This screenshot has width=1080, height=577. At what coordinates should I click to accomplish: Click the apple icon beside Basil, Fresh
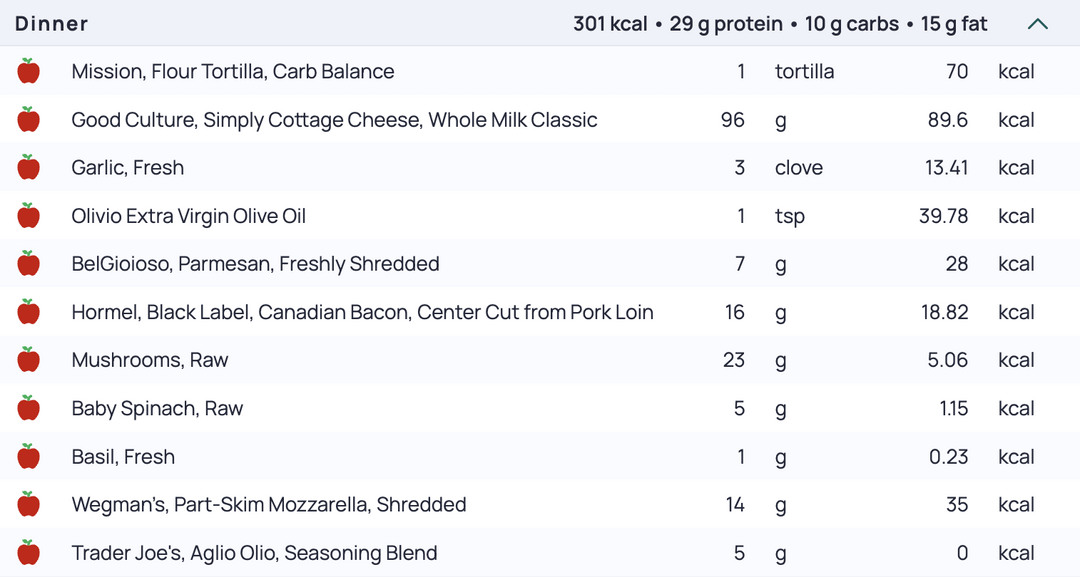click(28, 456)
